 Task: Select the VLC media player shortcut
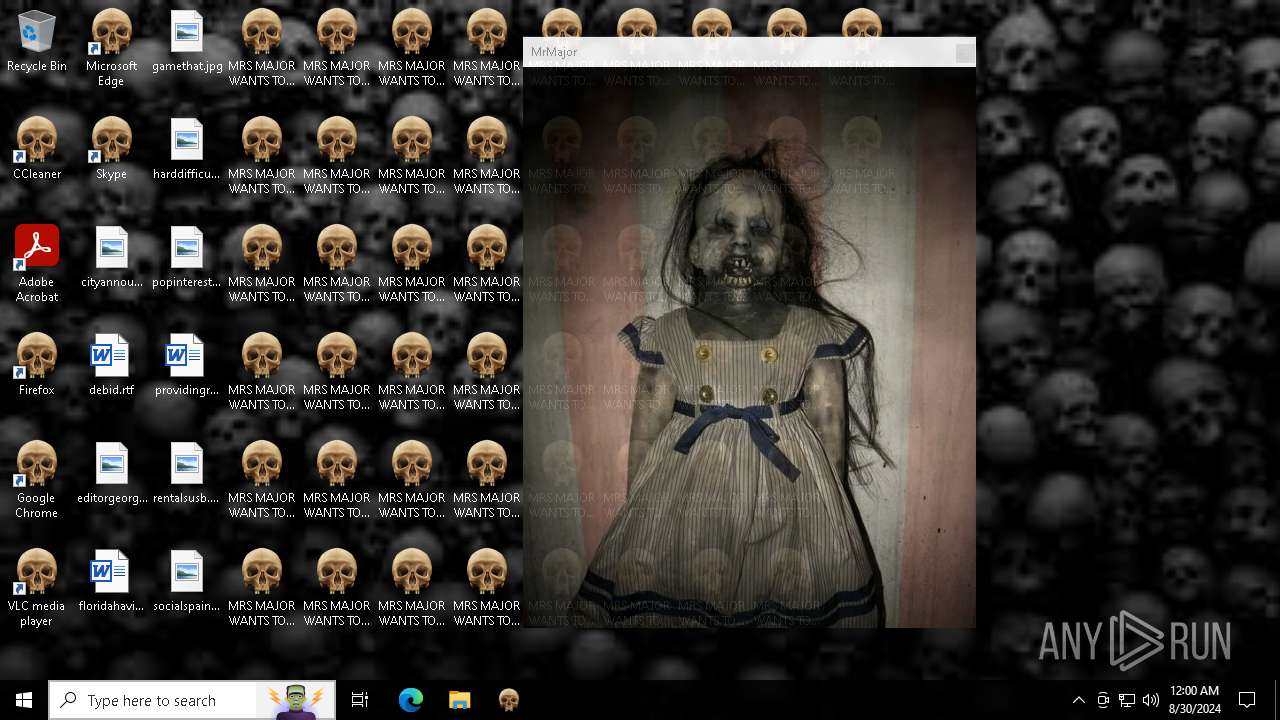[x=37, y=589]
